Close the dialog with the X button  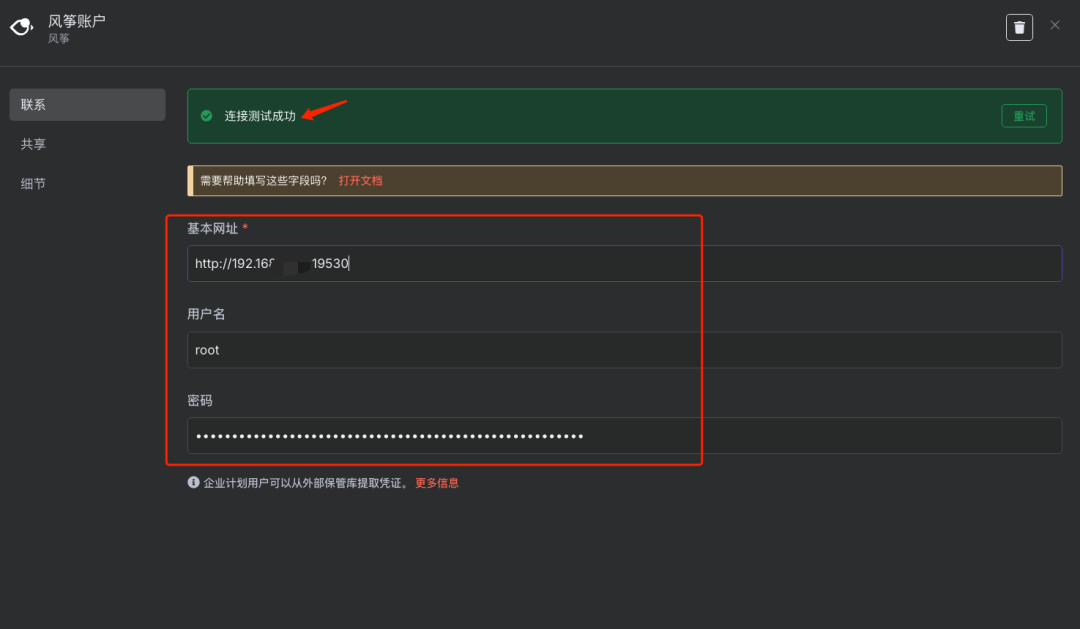coord(1055,25)
